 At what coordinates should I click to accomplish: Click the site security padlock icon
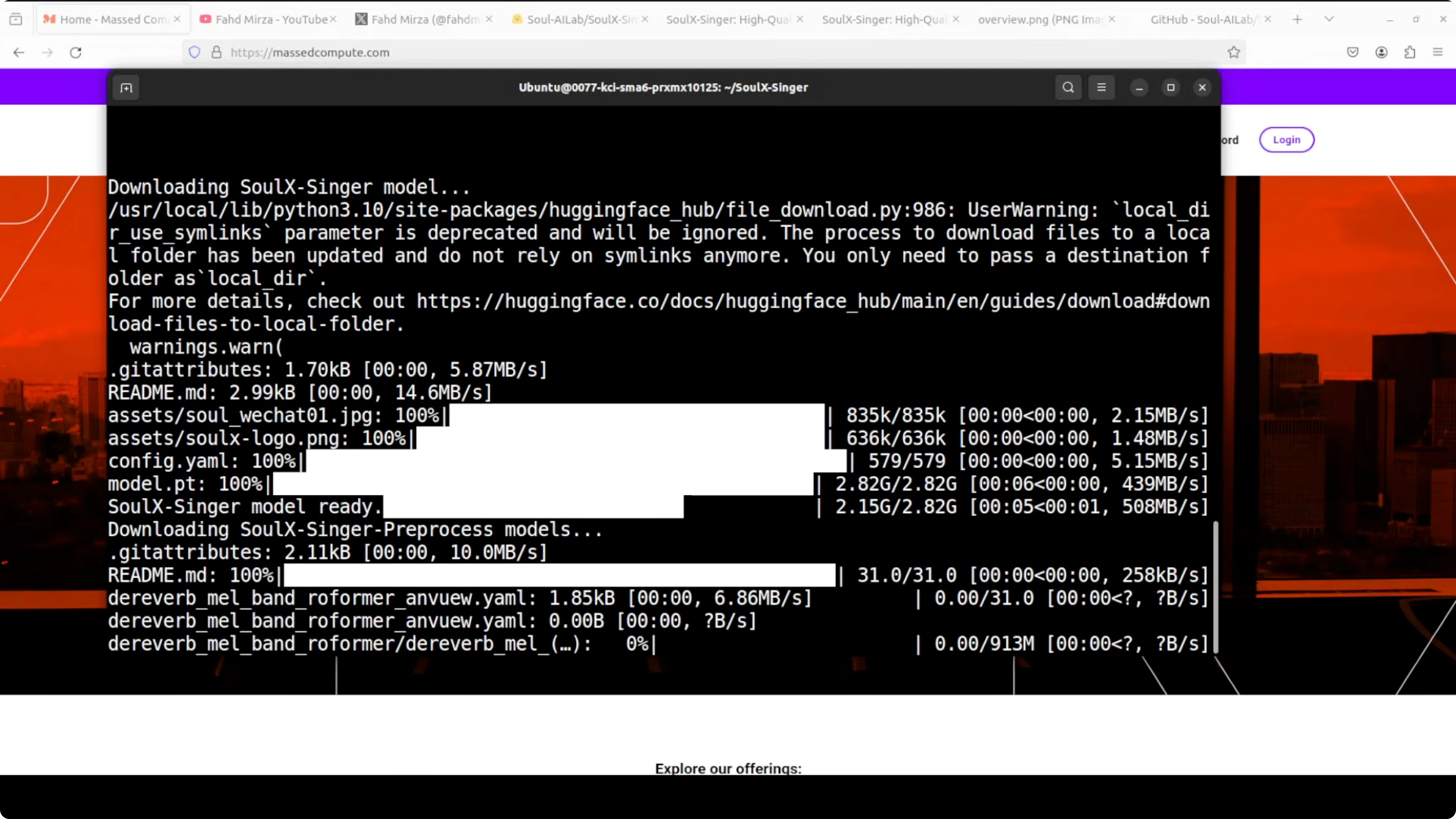point(216,53)
